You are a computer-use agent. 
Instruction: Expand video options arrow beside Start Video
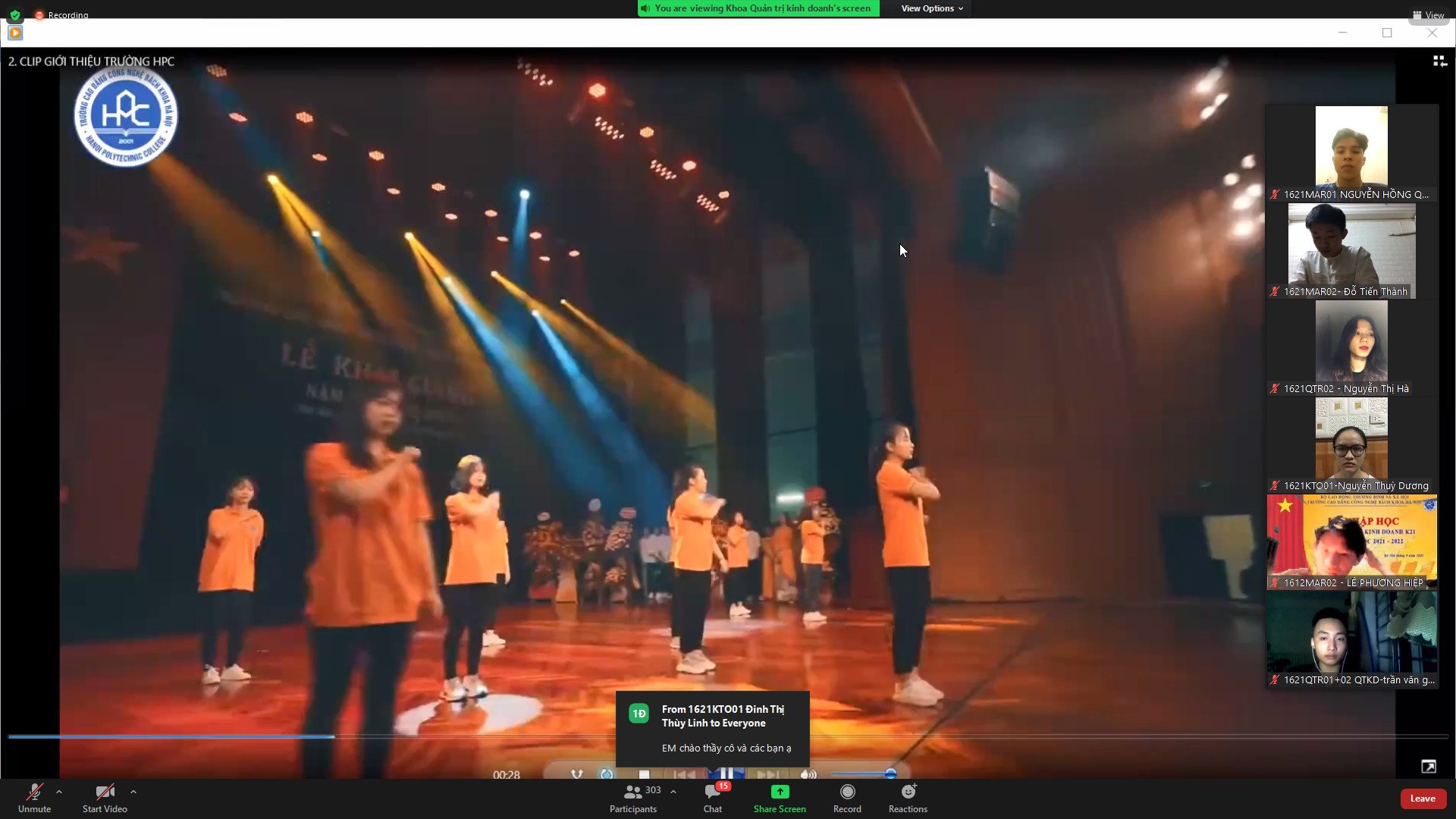point(133,792)
